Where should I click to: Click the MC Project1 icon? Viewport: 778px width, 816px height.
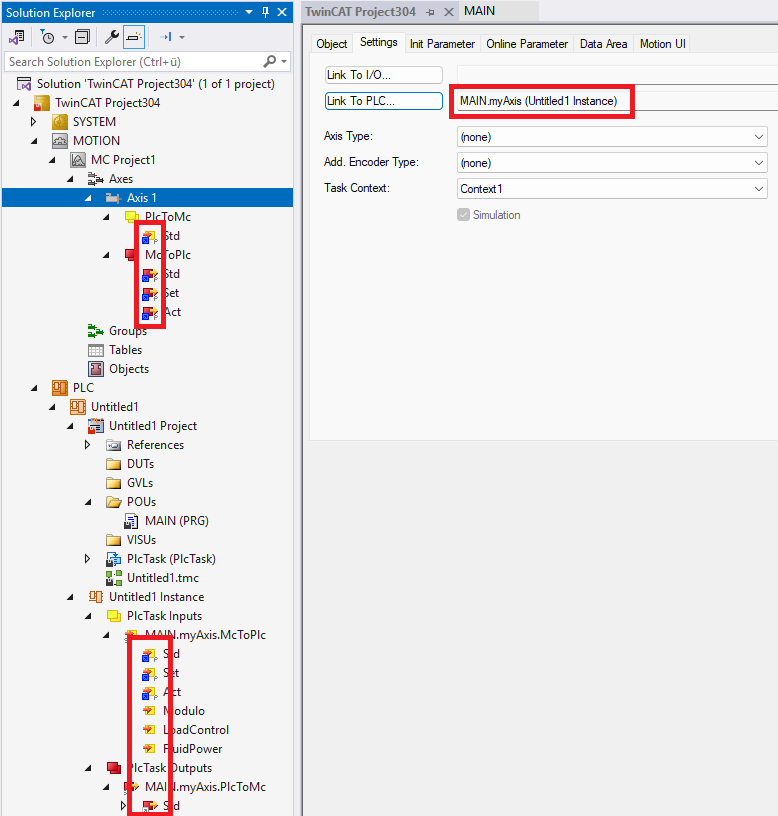coord(78,160)
